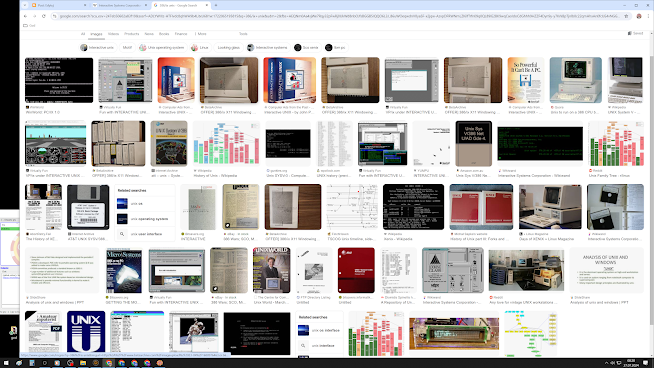The height and width of the screenshot is (368, 654).
Task: Expand the More search filters dropdown
Action: (x=201, y=34)
